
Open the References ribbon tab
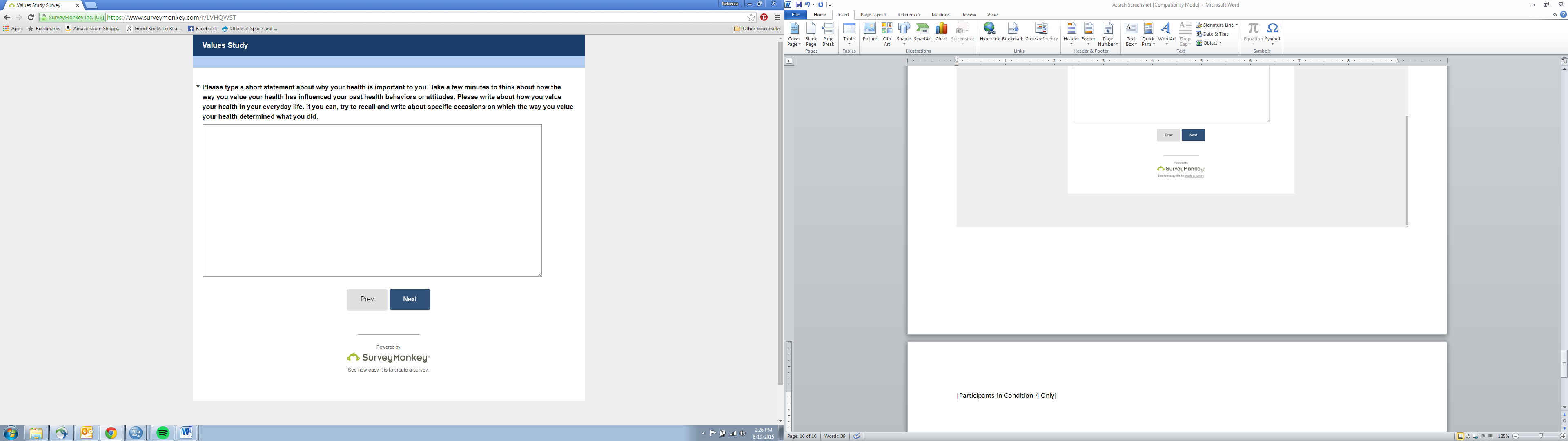908,15
